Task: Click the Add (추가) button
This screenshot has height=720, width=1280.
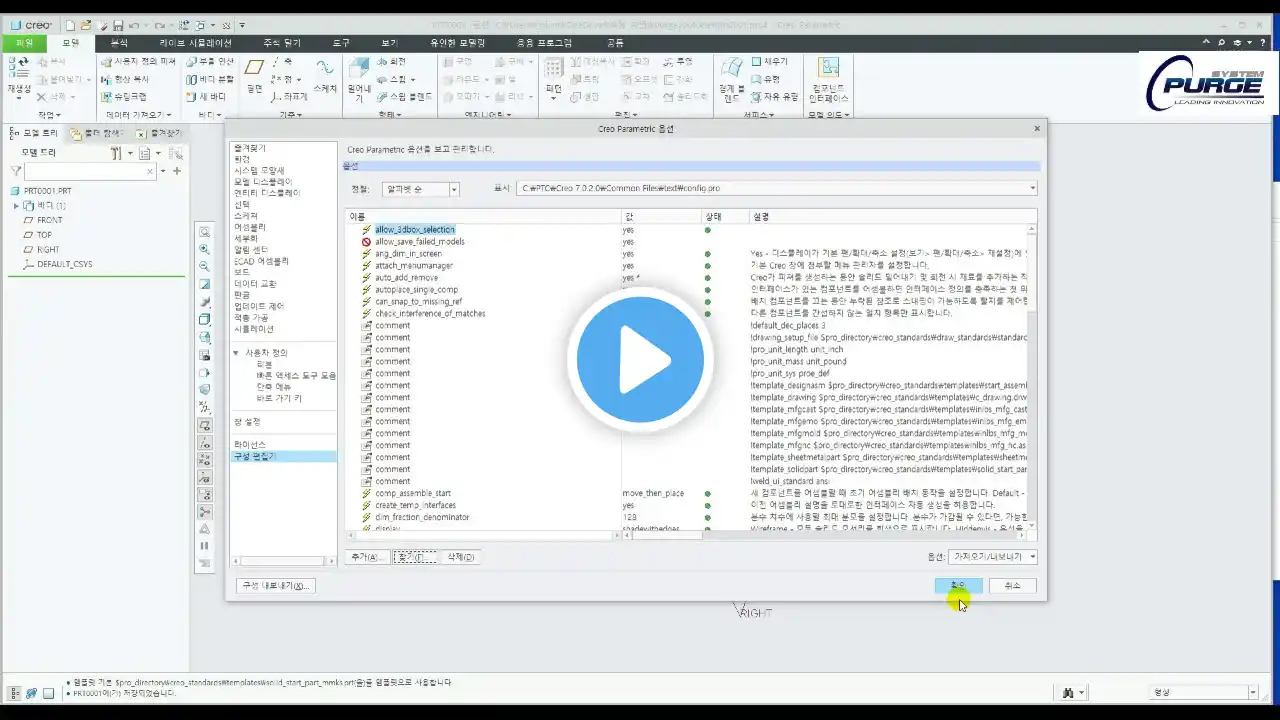Action: click(366, 557)
